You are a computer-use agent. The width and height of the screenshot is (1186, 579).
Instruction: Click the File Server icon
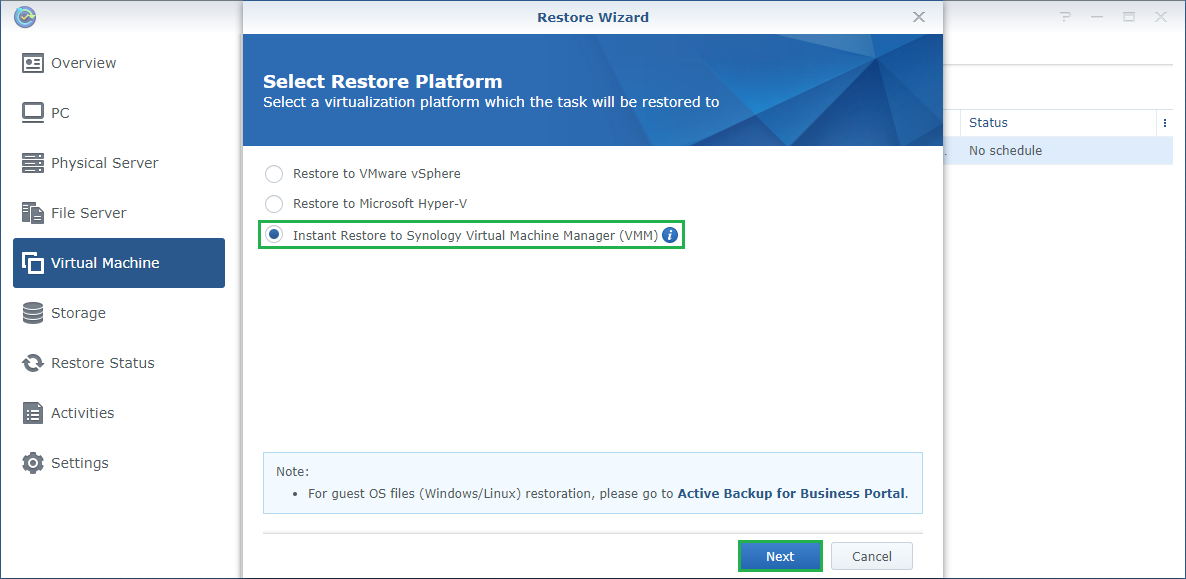33,213
